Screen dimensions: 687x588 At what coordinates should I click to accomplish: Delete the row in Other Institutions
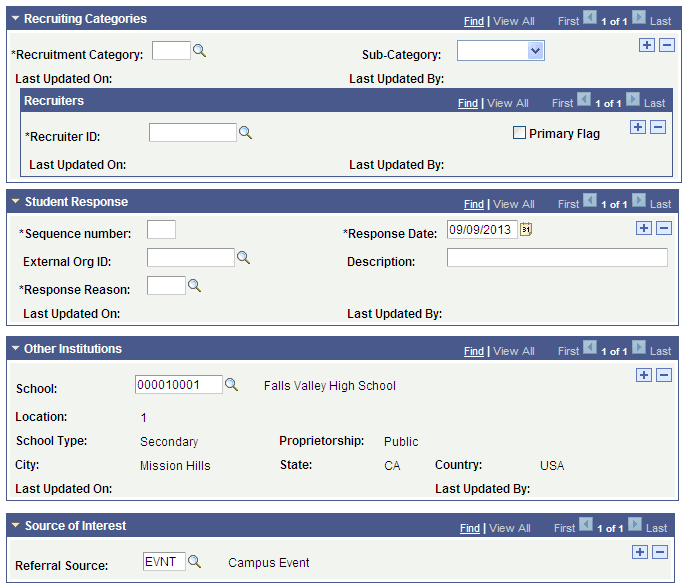tap(664, 375)
